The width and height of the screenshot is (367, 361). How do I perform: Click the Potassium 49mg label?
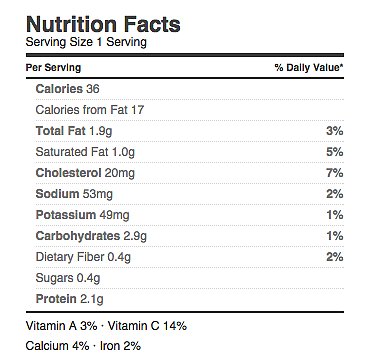pyautogui.click(x=82, y=215)
